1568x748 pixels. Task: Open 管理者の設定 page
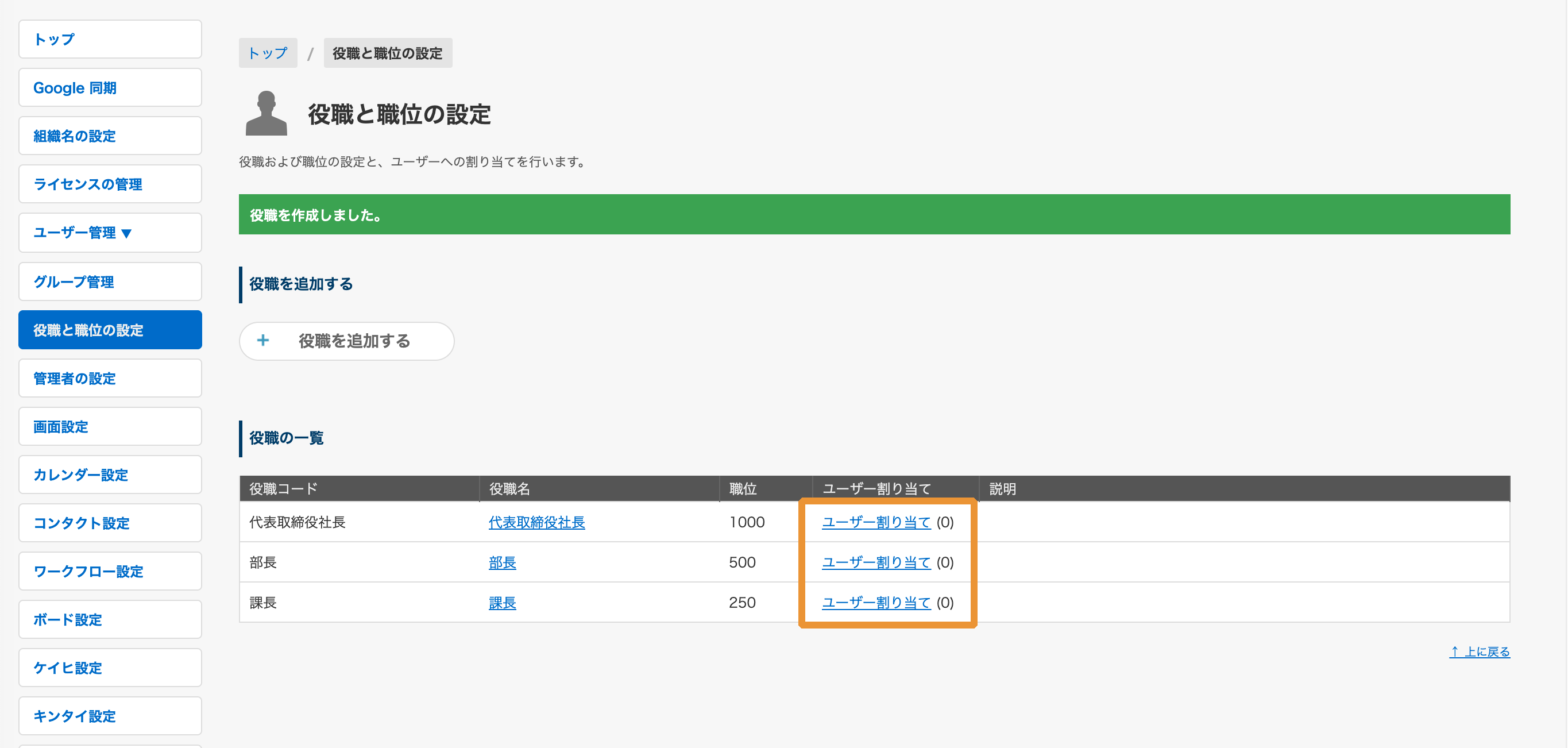110,378
